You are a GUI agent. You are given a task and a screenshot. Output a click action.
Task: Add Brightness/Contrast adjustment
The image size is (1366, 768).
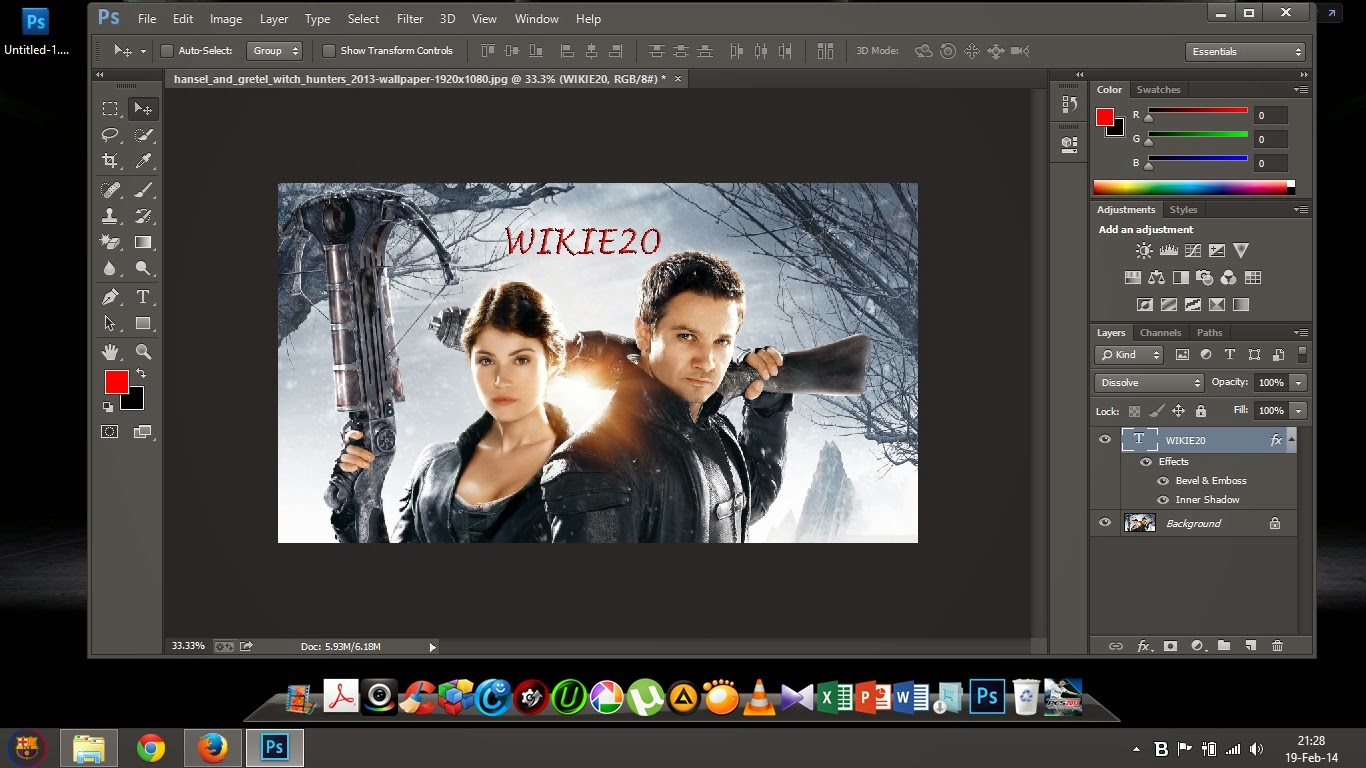tap(1144, 251)
